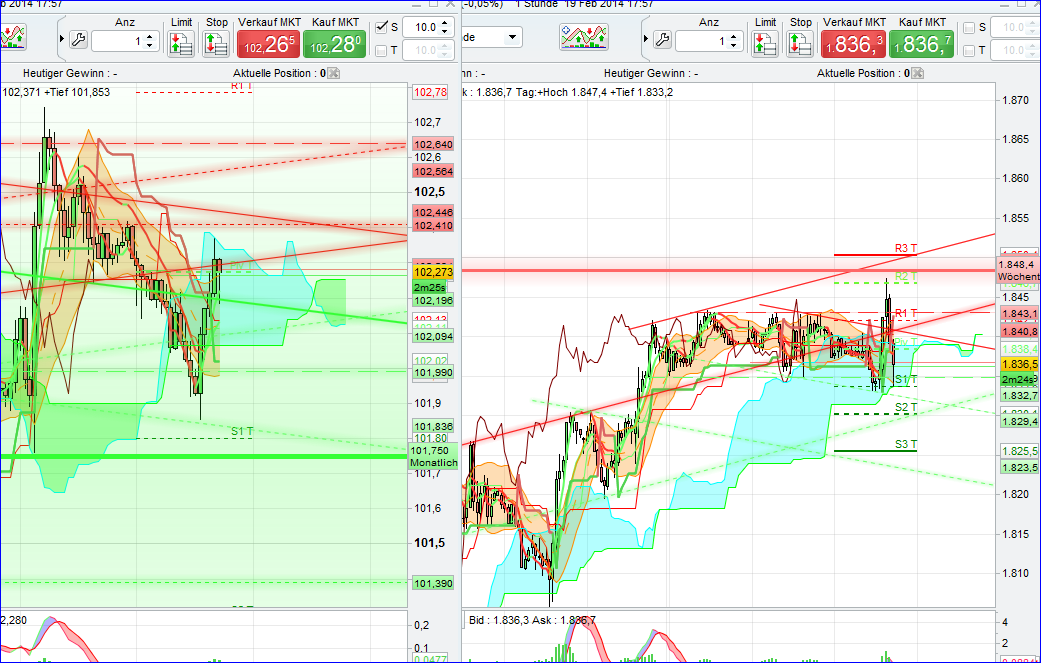Screen dimensions: 1041x663
Task: Select the Stop order icon on right toolbar
Action: click(x=797, y=43)
